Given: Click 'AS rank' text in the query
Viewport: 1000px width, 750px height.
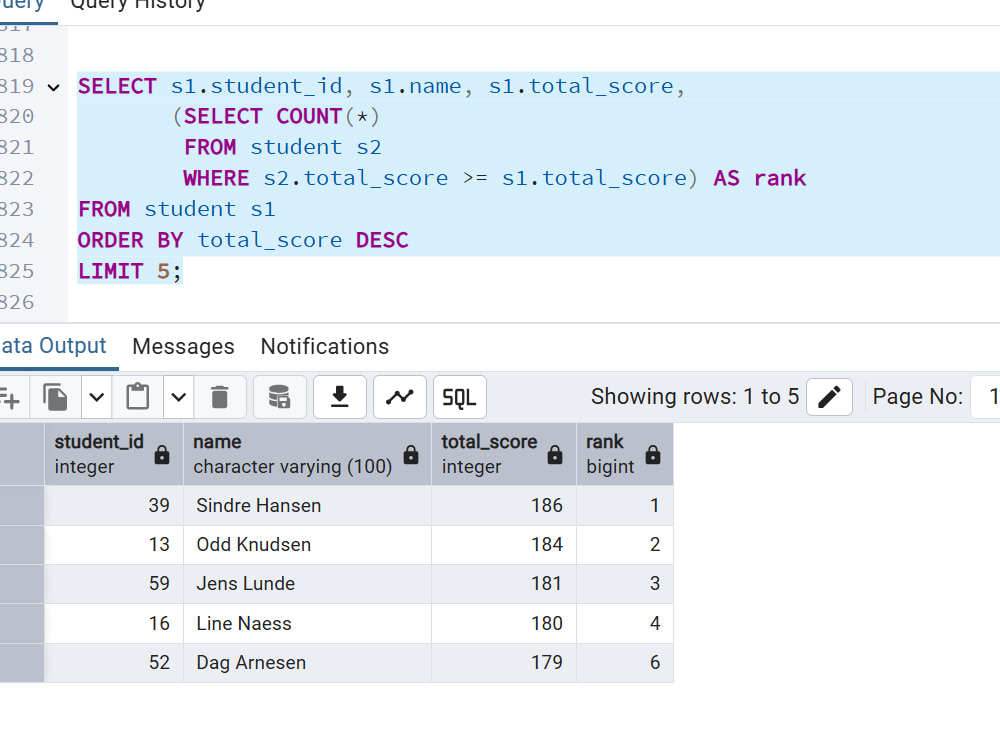Looking at the screenshot, I should (760, 179).
